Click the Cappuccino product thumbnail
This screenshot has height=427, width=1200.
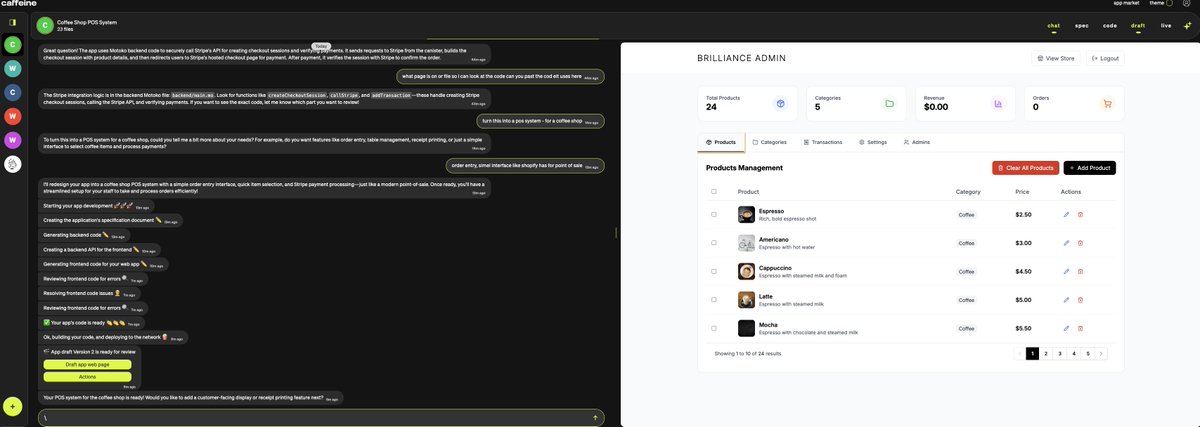(746, 271)
